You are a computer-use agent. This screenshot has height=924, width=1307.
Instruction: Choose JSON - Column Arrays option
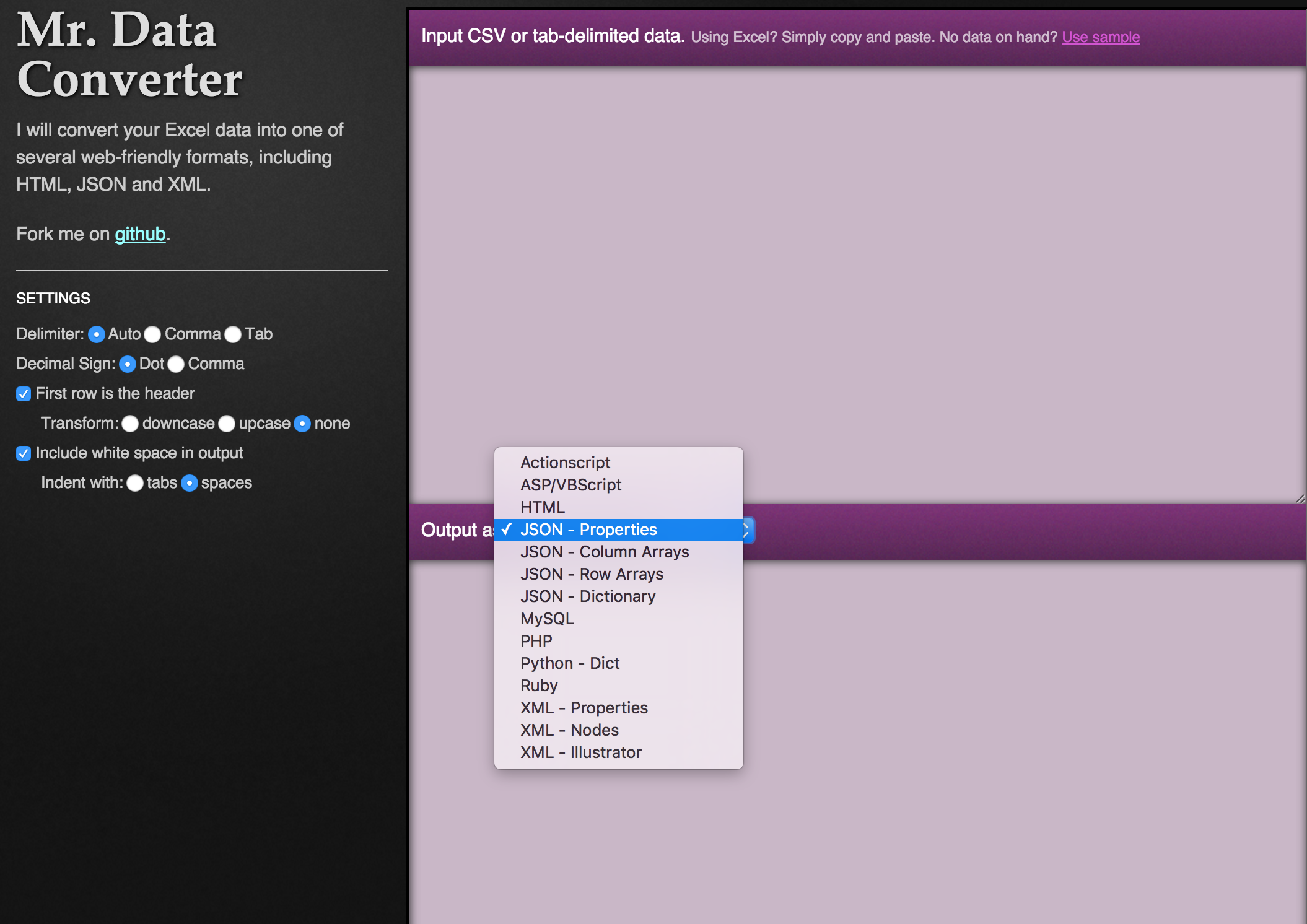tap(619, 552)
